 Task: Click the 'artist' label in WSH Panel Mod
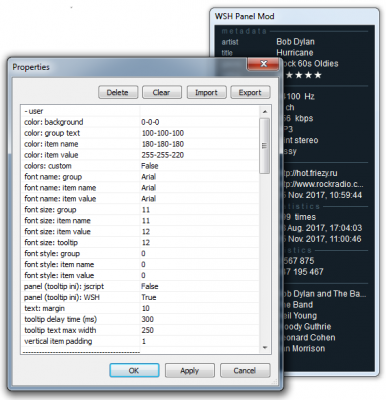(230, 42)
